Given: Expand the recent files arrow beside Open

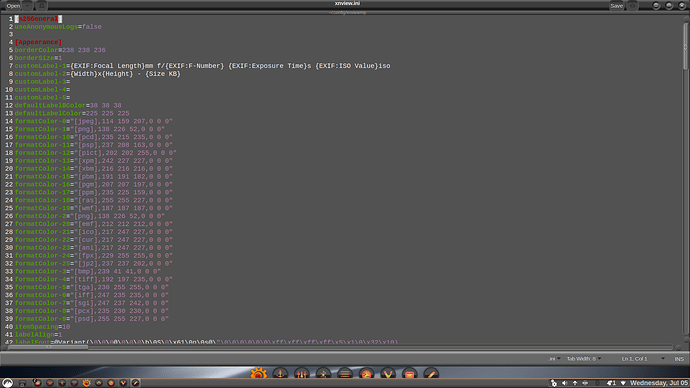Looking at the screenshot, I should point(28,6).
